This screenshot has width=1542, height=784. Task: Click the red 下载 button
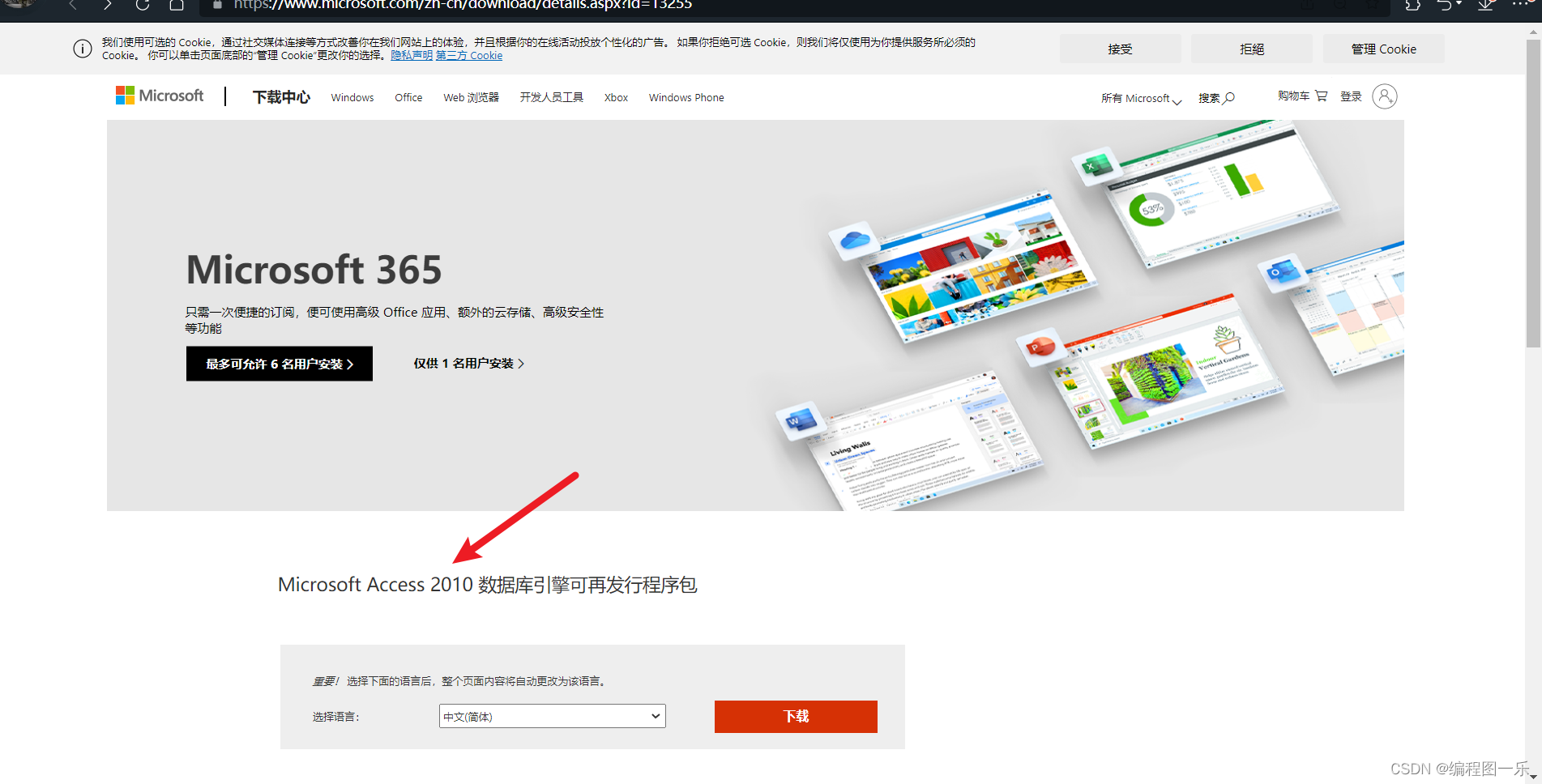[796, 717]
